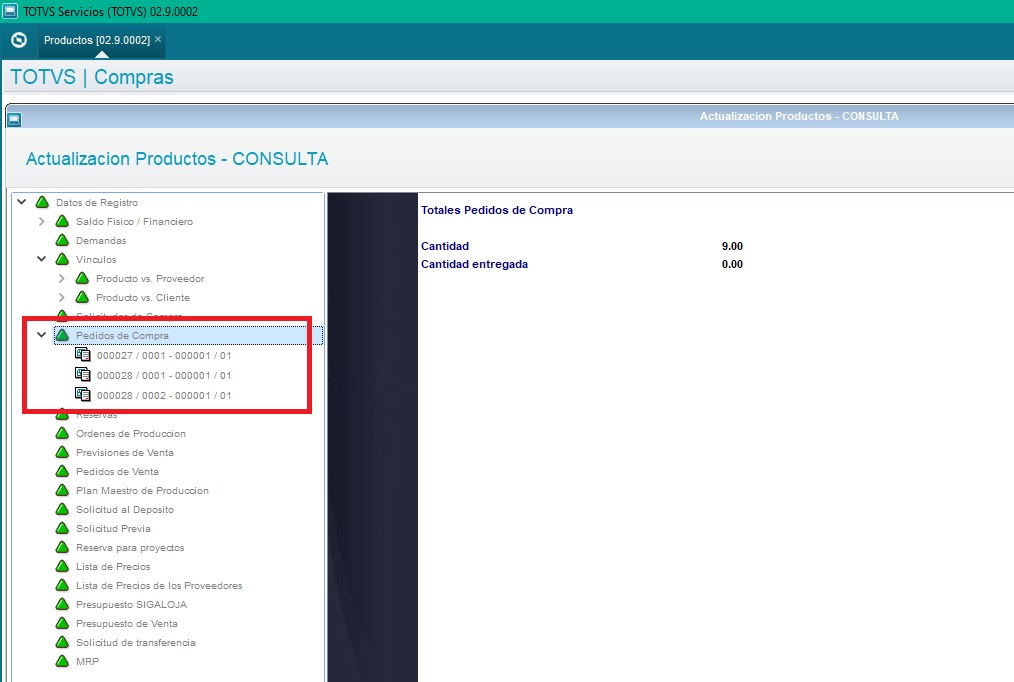Screen dimensions: 1014x682
Task: Select Solicitud de transferencia tree item
Action: coord(136,643)
